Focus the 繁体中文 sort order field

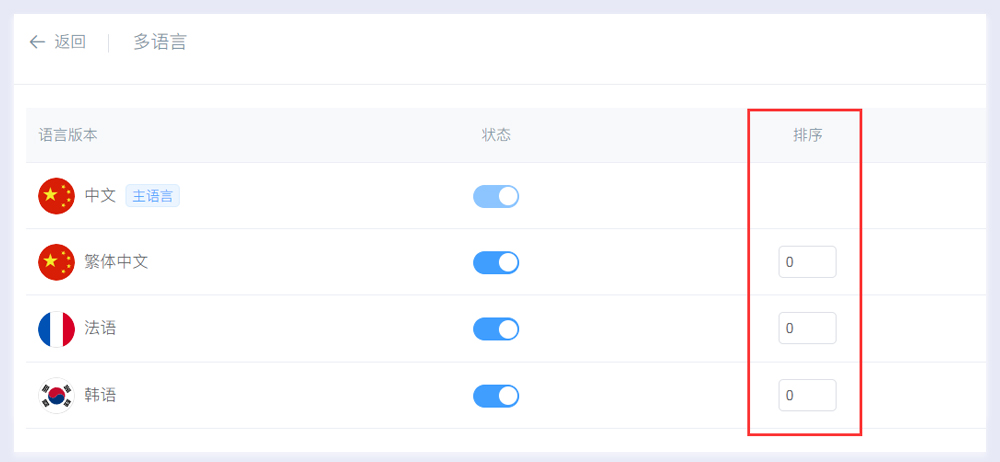click(x=807, y=262)
